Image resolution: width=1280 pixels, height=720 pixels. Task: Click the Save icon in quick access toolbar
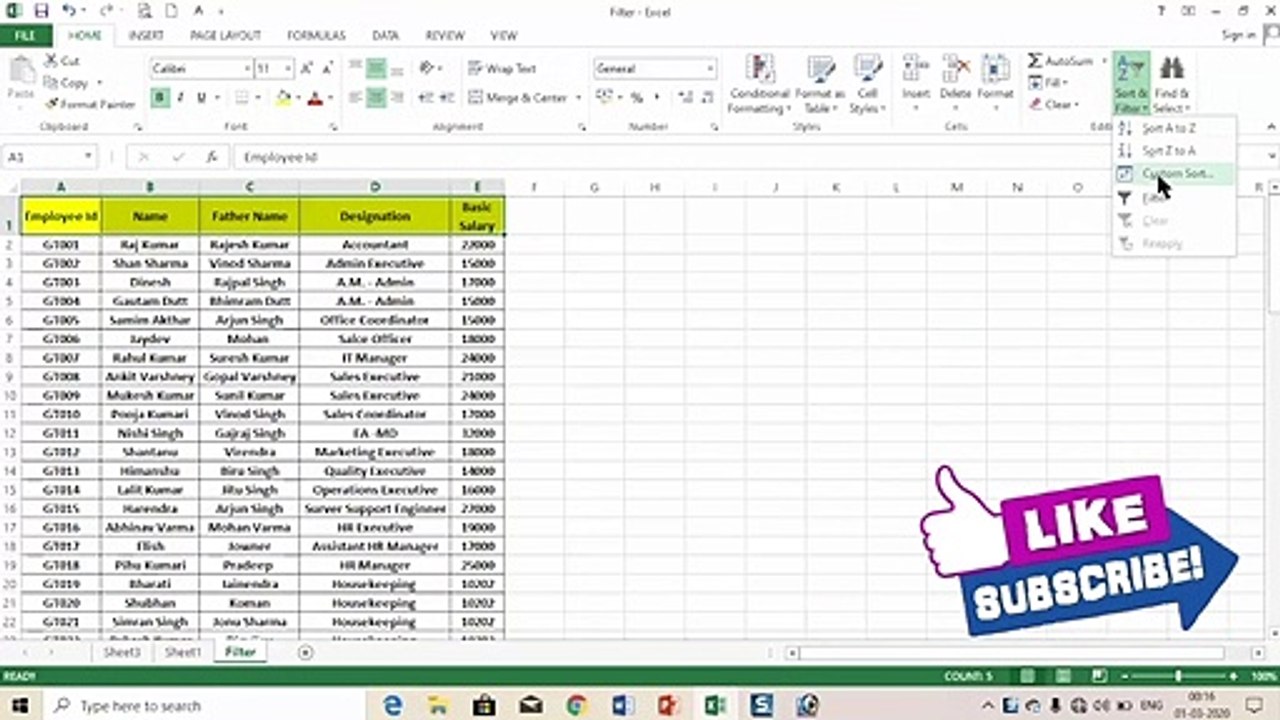point(42,12)
